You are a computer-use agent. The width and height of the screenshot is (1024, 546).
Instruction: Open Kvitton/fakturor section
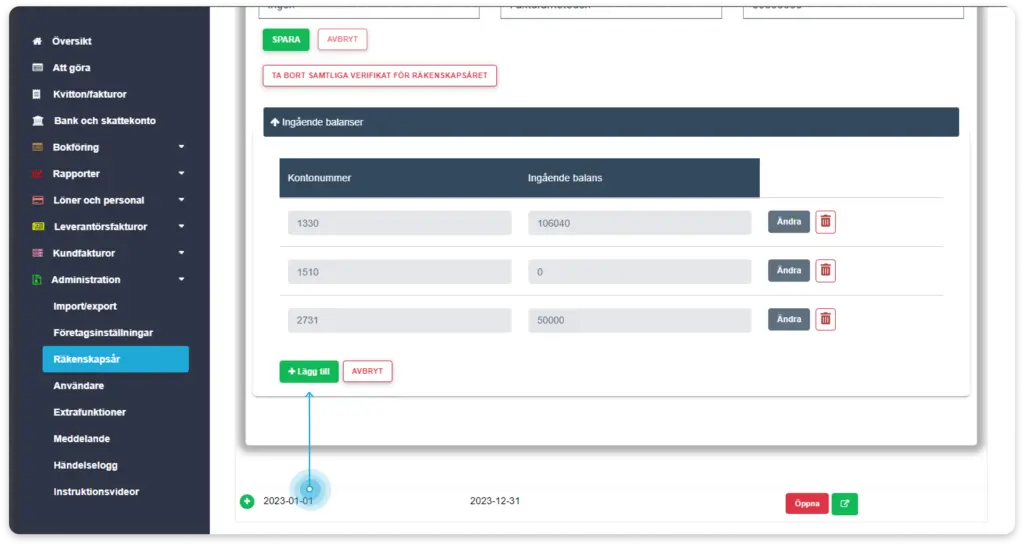pos(89,94)
